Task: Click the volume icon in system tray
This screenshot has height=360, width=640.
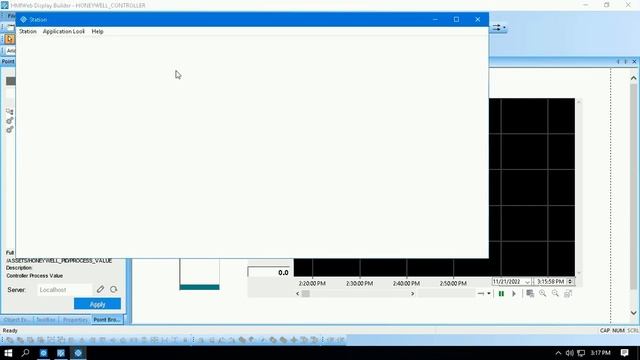Action: [570, 353]
